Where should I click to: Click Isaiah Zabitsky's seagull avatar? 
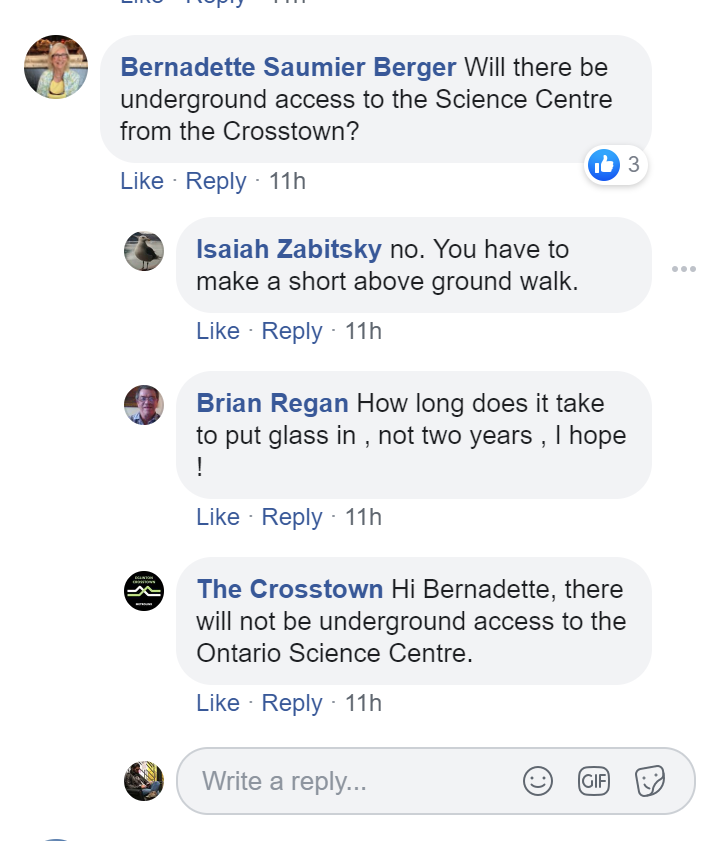tap(144, 251)
